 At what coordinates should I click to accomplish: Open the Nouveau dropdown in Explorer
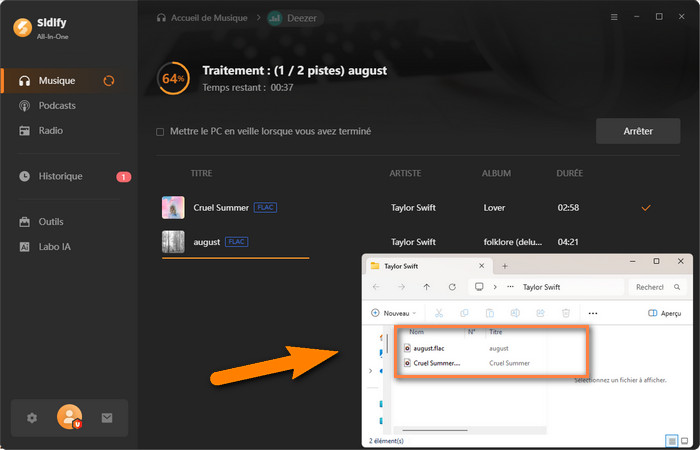click(391, 313)
